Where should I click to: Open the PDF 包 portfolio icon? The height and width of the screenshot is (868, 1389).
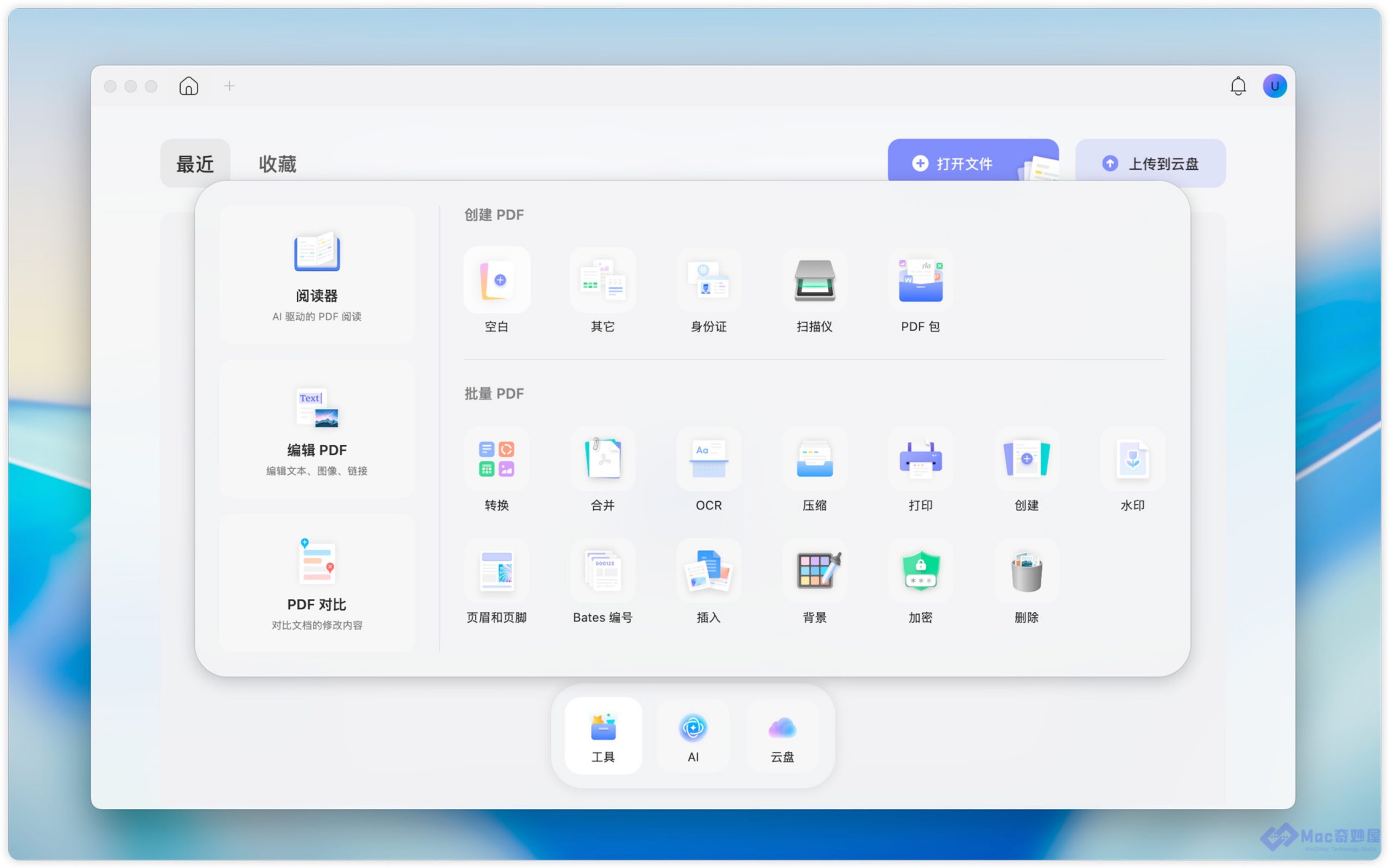pos(920,280)
